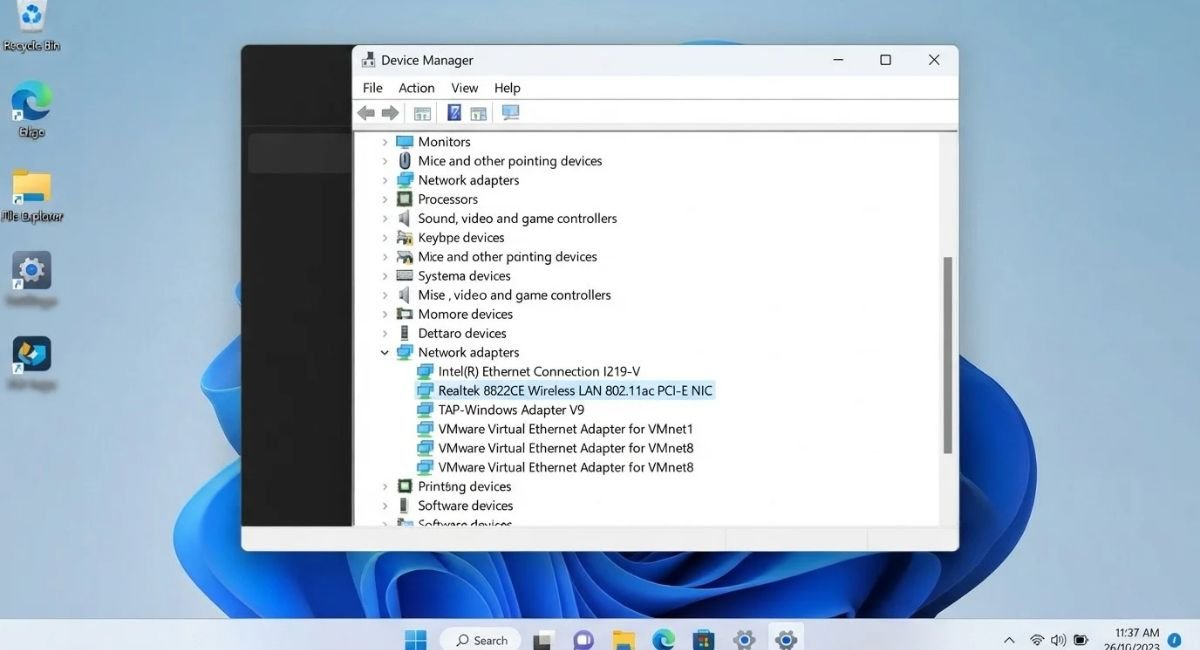
Task: Select the speaker icon beside Sound, video controllers
Action: [x=405, y=218]
